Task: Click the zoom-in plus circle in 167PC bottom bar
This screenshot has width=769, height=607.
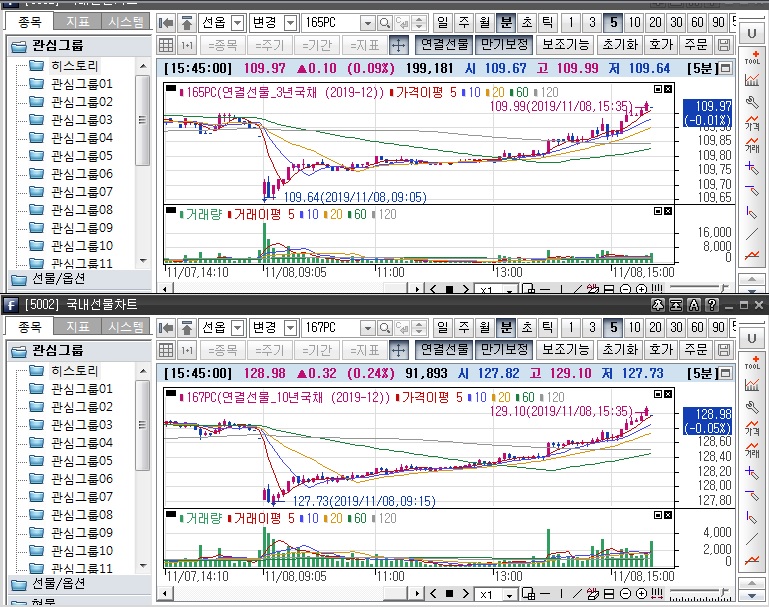Action: (641, 594)
